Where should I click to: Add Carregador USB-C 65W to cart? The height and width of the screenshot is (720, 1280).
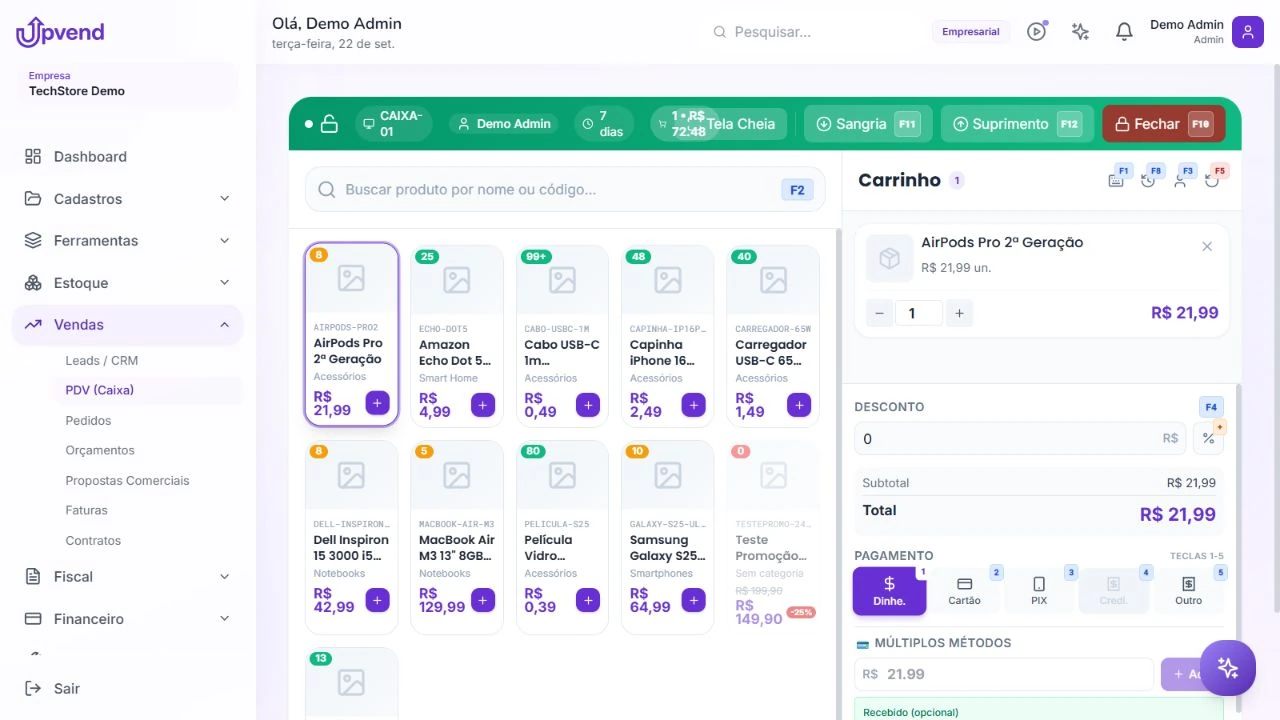click(x=799, y=405)
